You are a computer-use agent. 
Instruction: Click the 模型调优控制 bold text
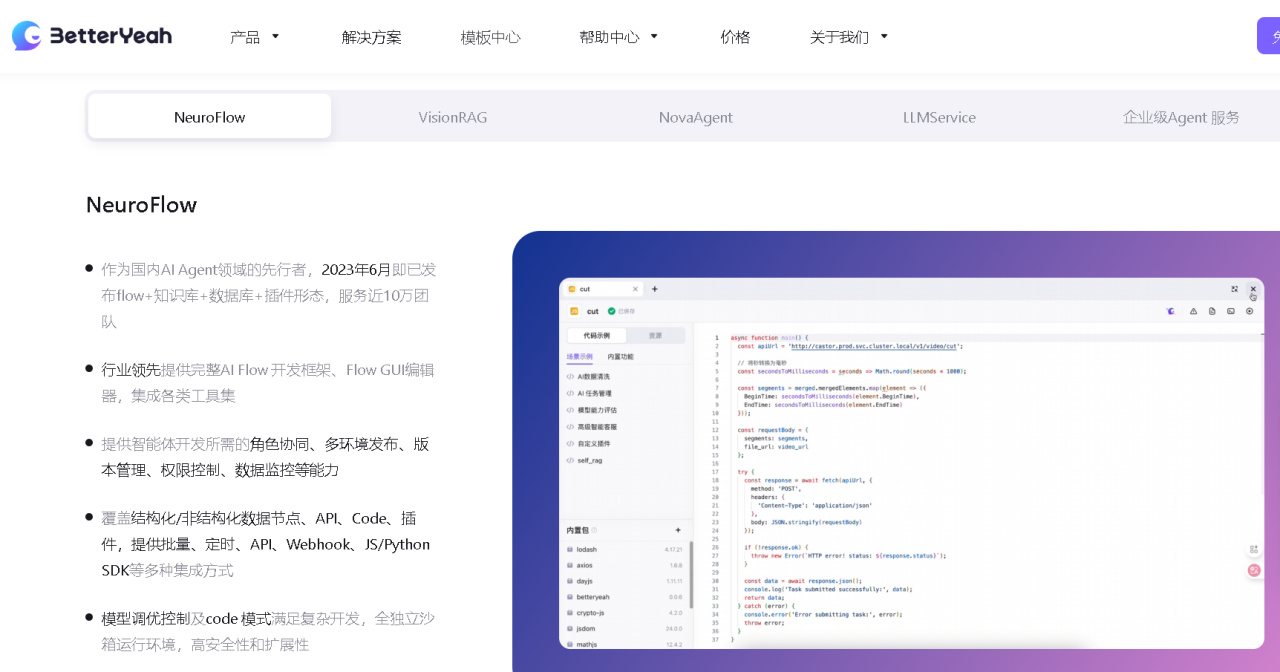click(145, 619)
